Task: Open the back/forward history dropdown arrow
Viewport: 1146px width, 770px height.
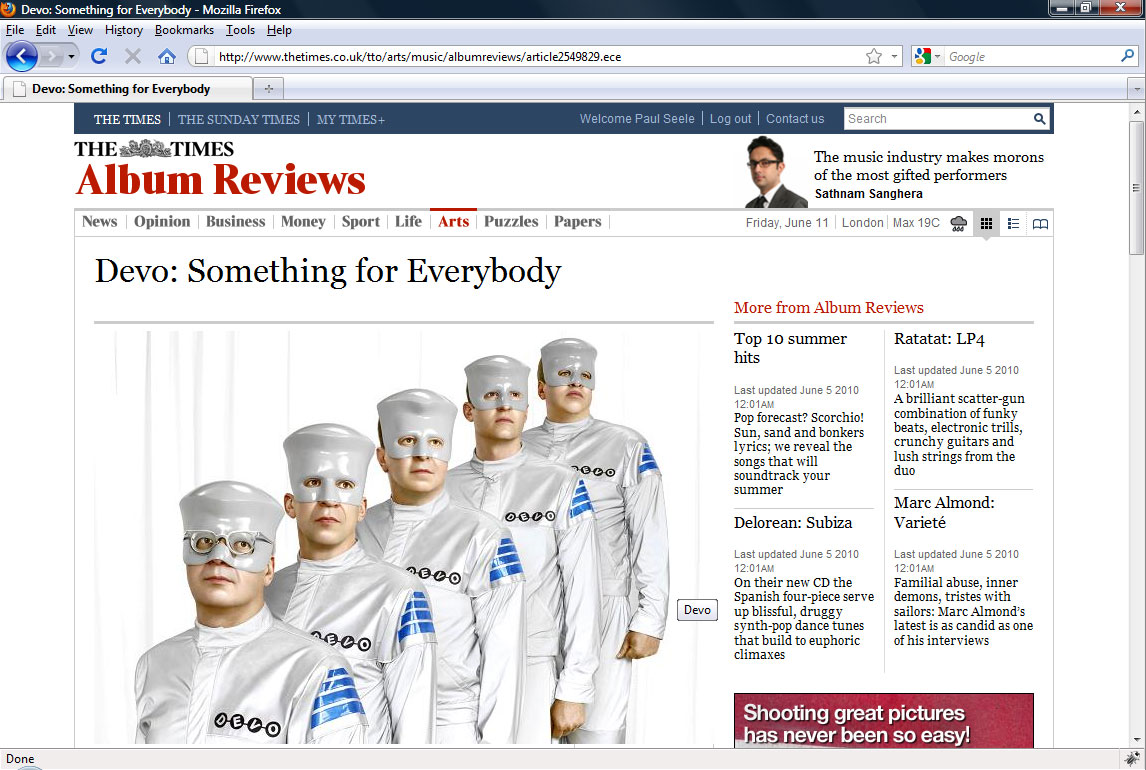Action: tap(71, 56)
